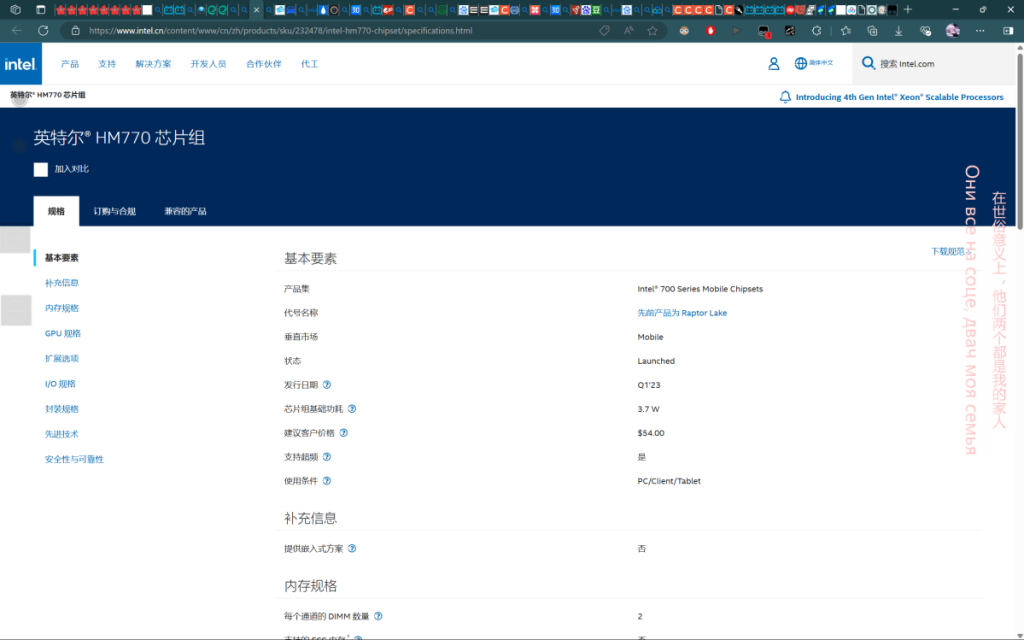Open the 代工 menu
The width and height of the screenshot is (1024, 640).
pyautogui.click(x=310, y=64)
